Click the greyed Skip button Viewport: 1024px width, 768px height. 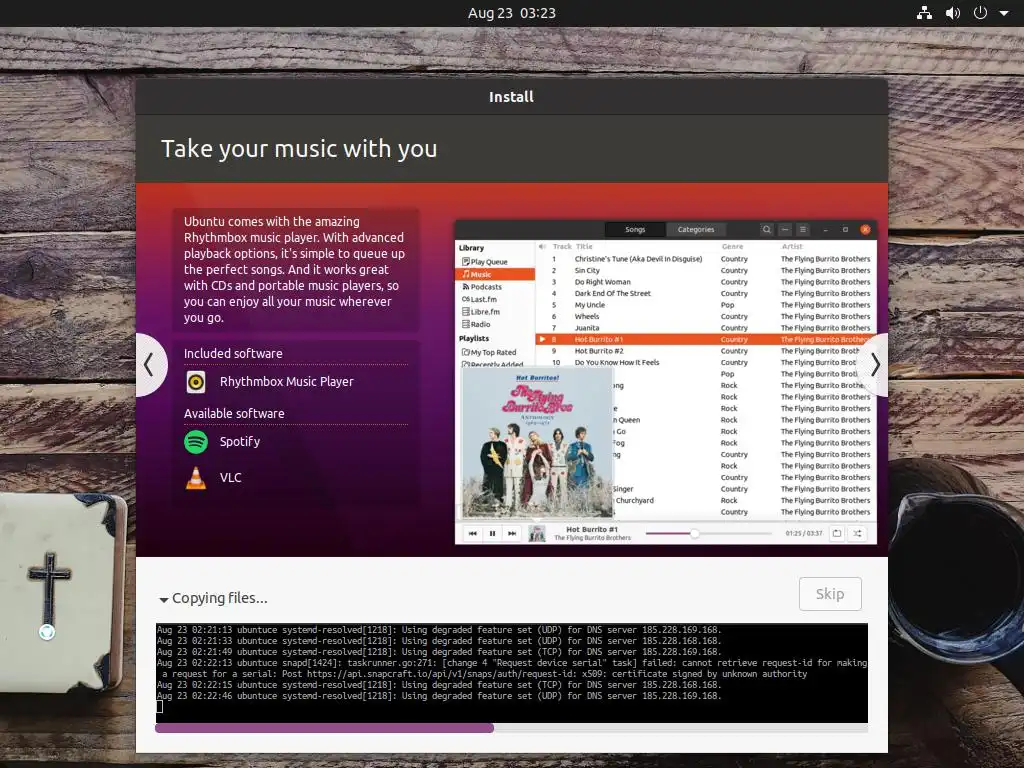pyautogui.click(x=830, y=594)
